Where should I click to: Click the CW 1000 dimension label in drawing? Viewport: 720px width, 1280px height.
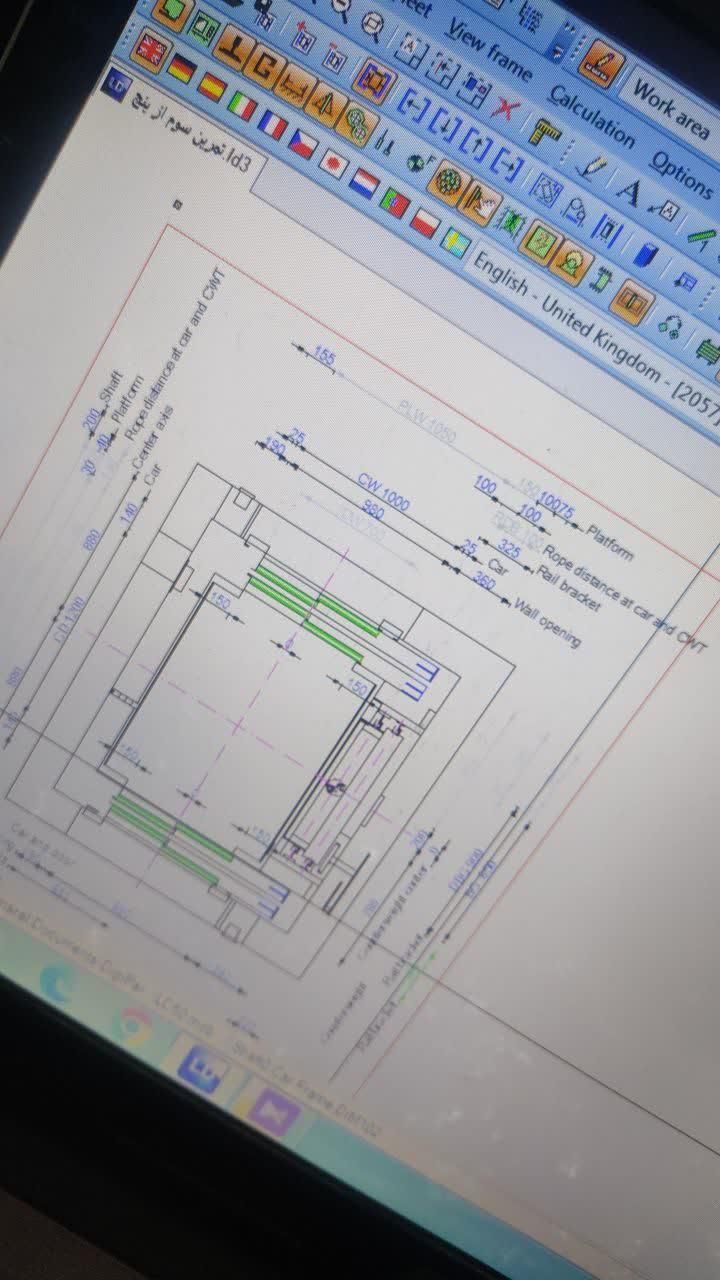point(383,491)
